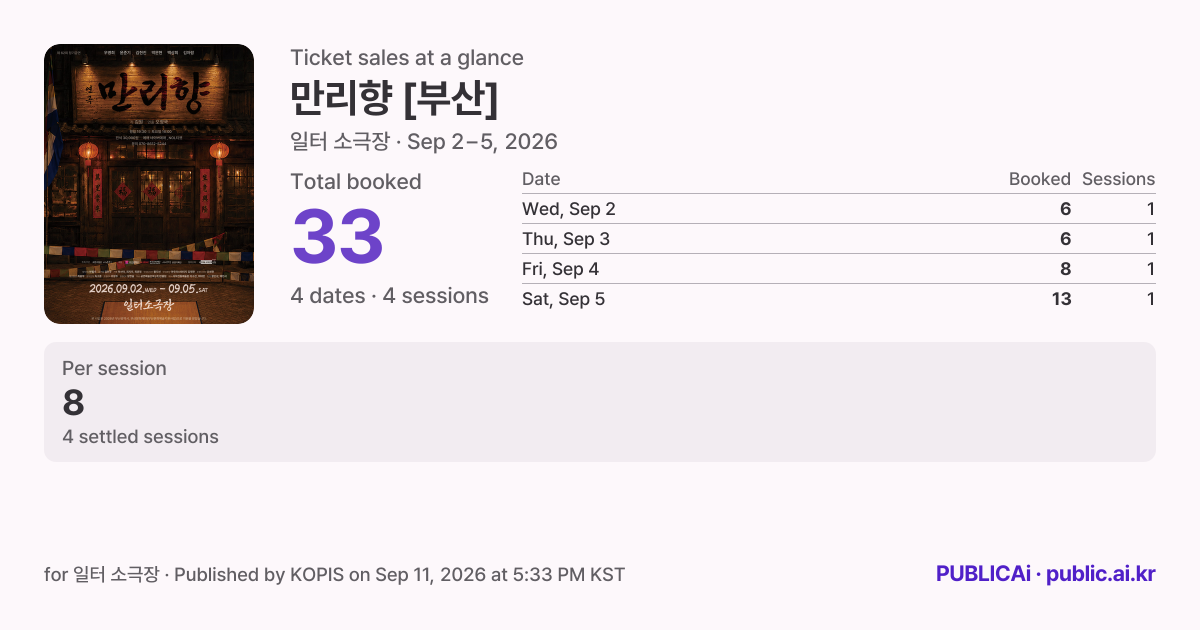The height and width of the screenshot is (630, 1200).
Task: Click the Per session value 8
Action: point(73,403)
